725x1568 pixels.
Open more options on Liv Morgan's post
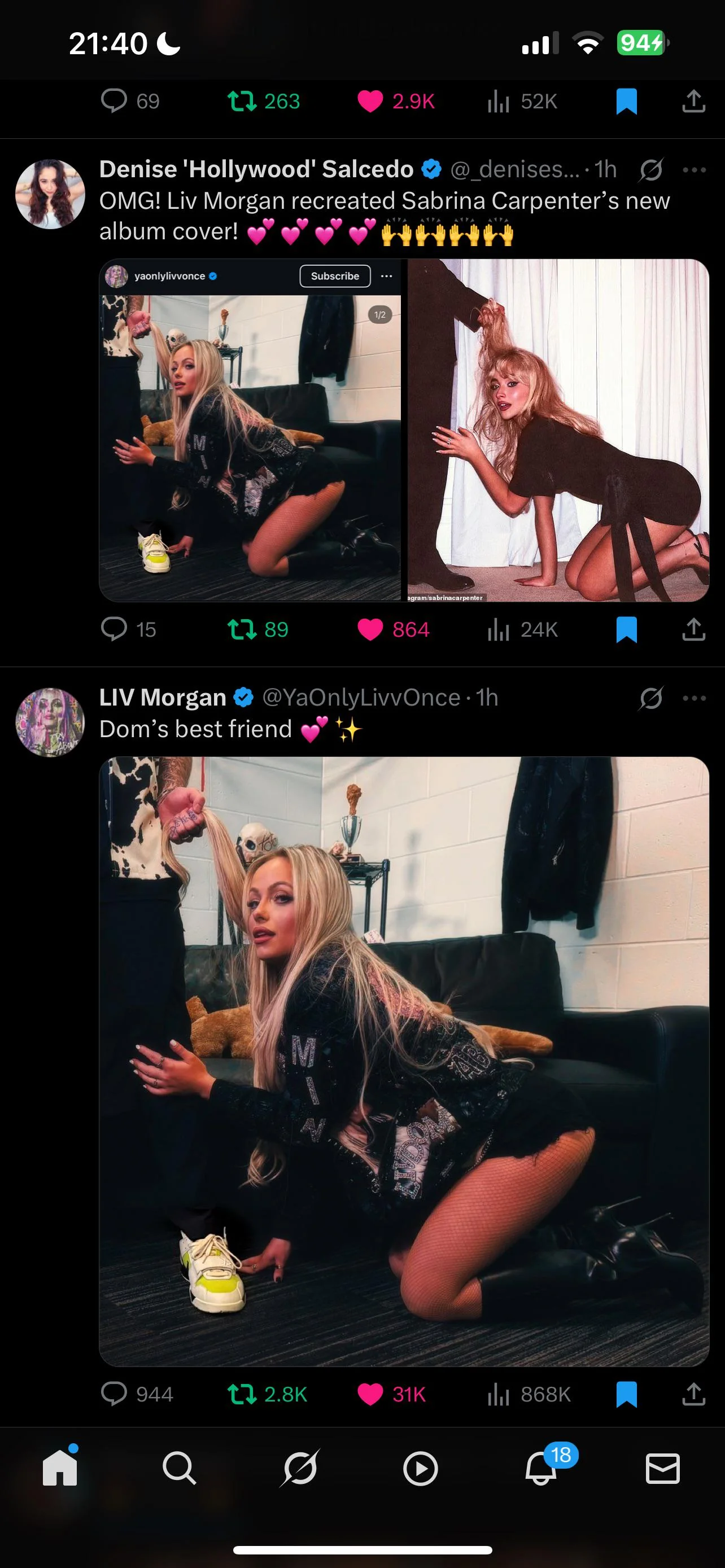[694, 698]
